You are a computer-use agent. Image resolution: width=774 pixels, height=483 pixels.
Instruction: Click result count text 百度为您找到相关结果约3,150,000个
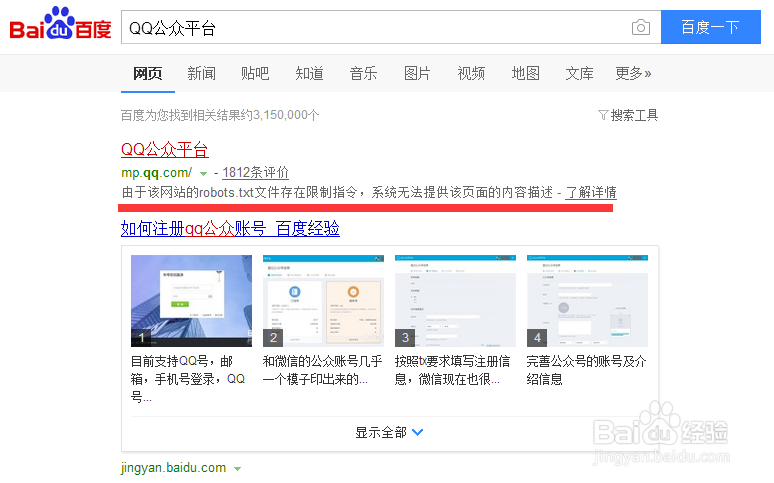pos(220,115)
